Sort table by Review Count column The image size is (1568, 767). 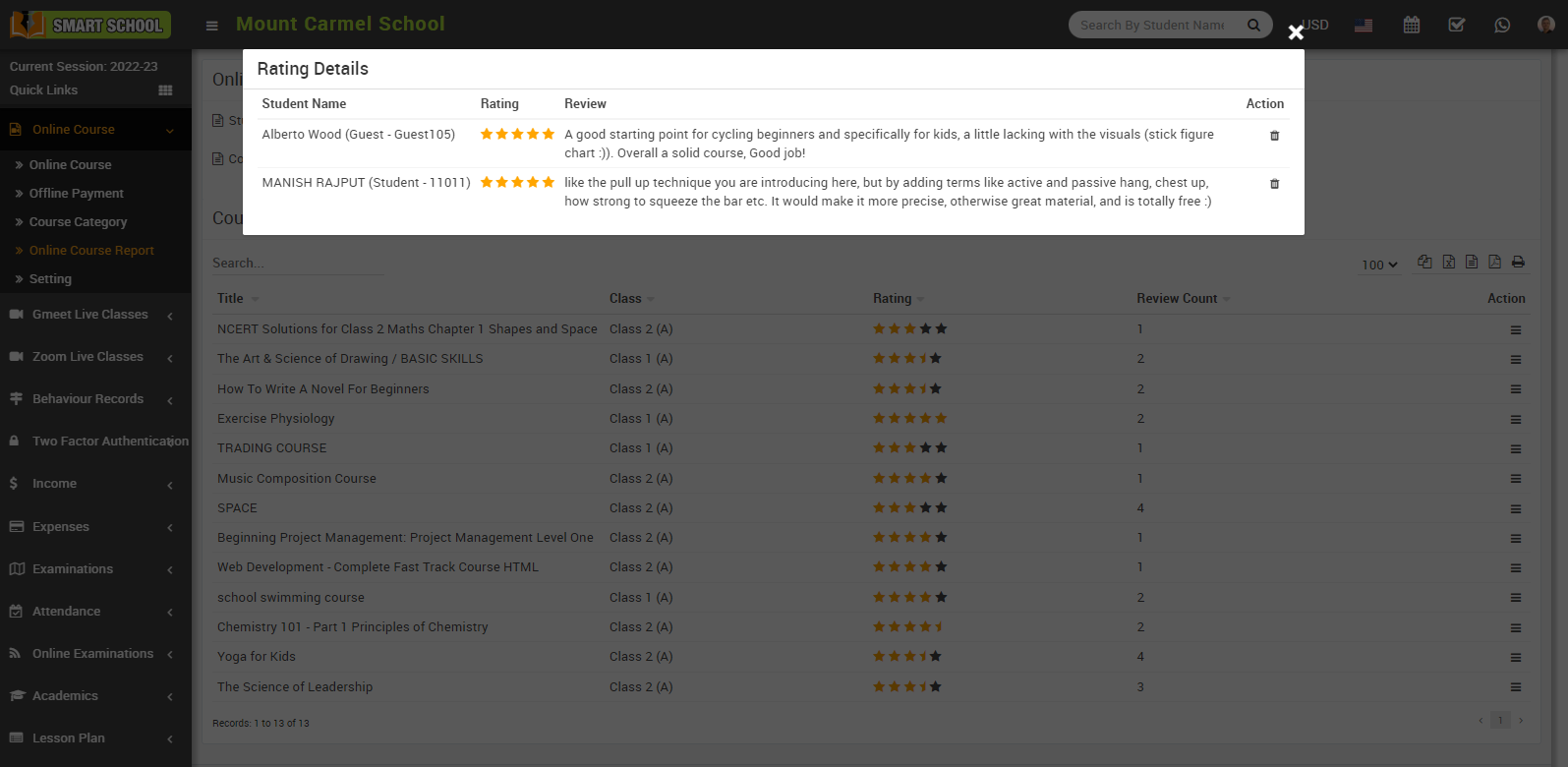coord(1177,299)
